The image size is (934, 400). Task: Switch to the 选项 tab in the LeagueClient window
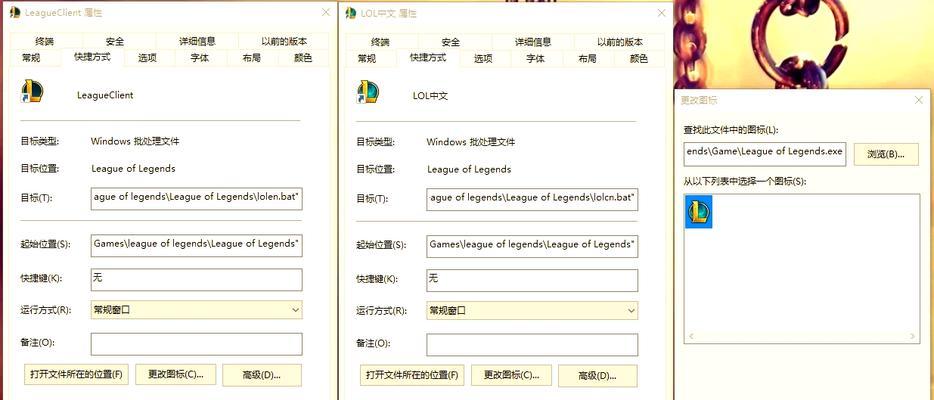pos(147,58)
